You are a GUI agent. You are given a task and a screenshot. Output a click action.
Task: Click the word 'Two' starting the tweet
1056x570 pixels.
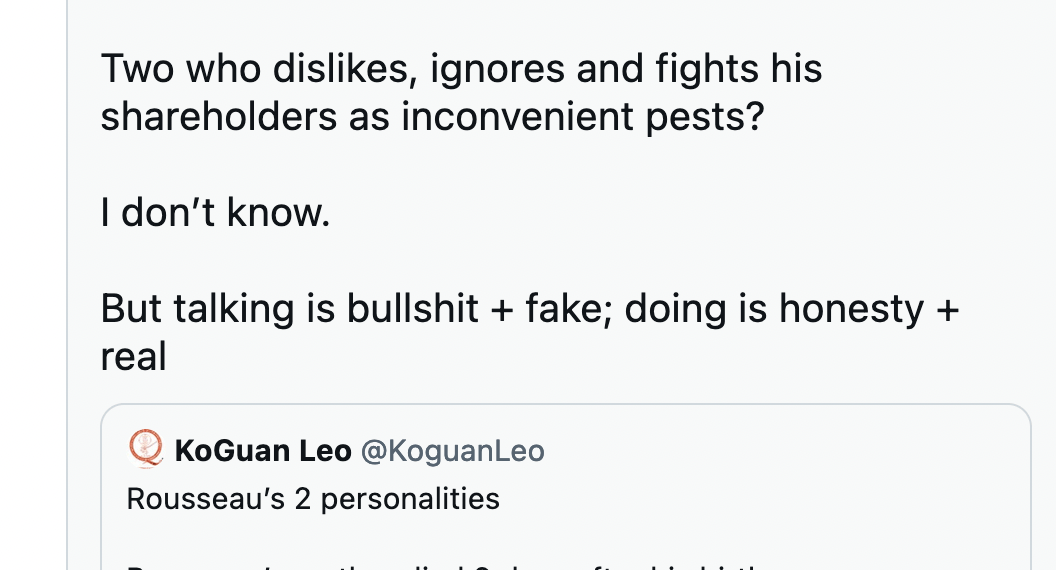point(138,69)
